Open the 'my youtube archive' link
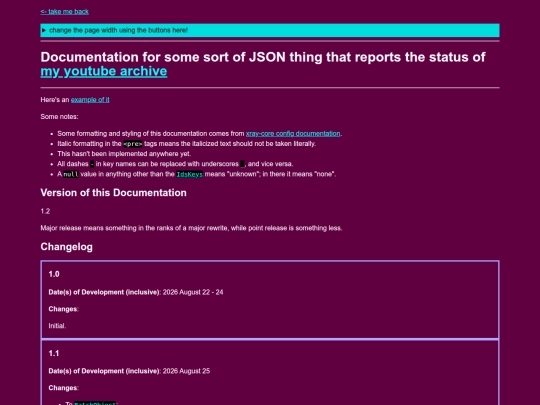 (104, 71)
